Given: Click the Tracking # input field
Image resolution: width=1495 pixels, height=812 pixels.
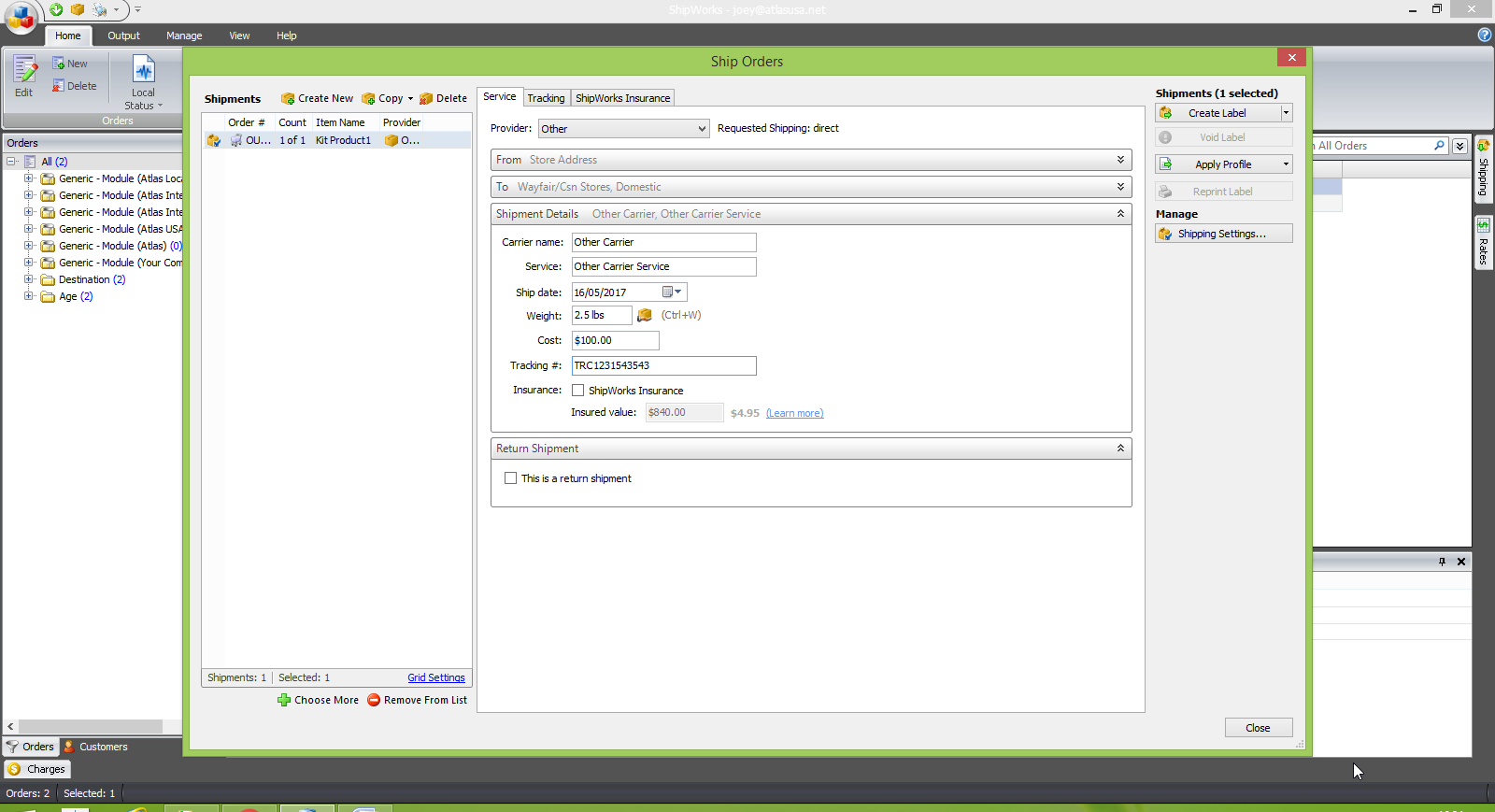Looking at the screenshot, I should [x=663, y=365].
